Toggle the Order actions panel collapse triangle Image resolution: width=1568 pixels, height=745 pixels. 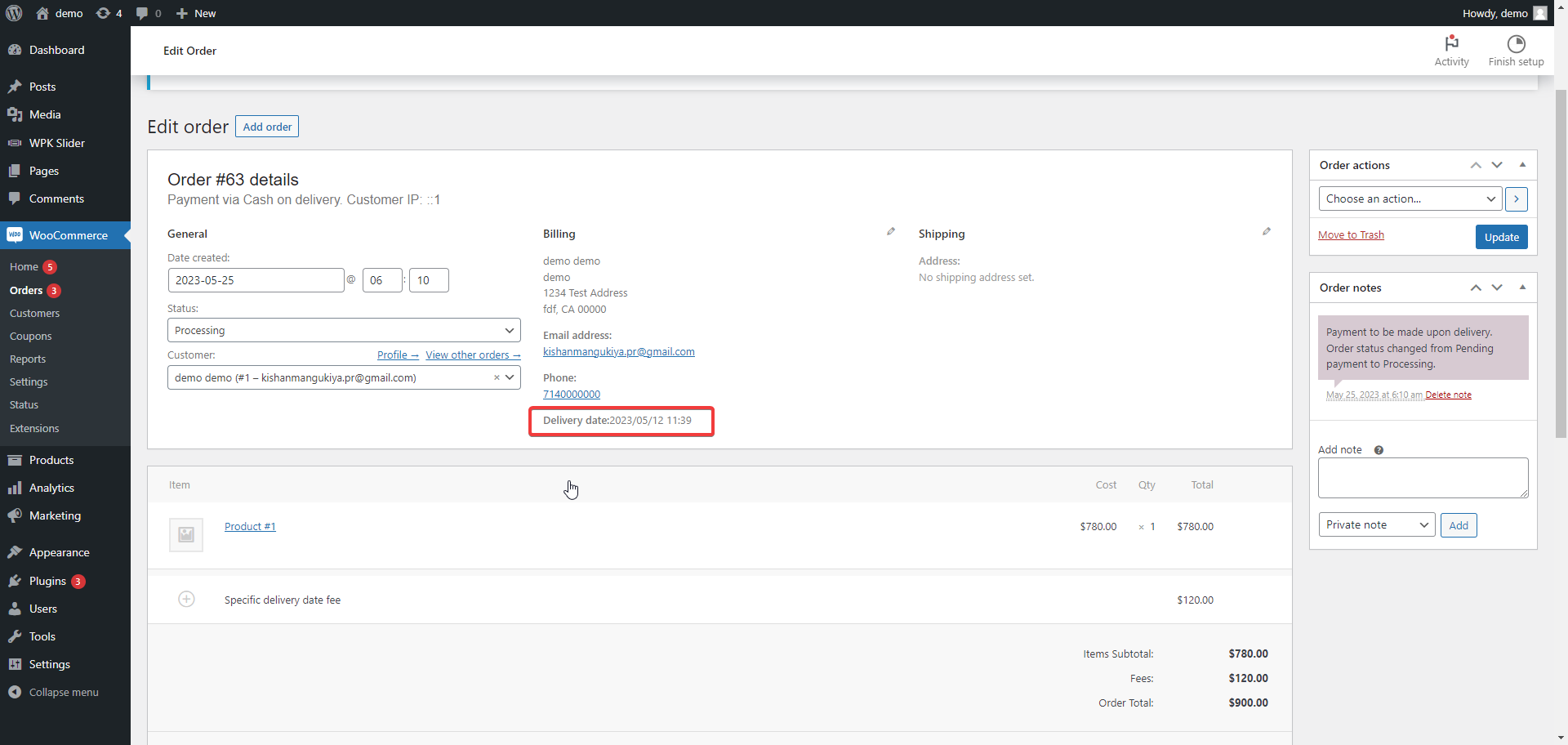point(1522,165)
